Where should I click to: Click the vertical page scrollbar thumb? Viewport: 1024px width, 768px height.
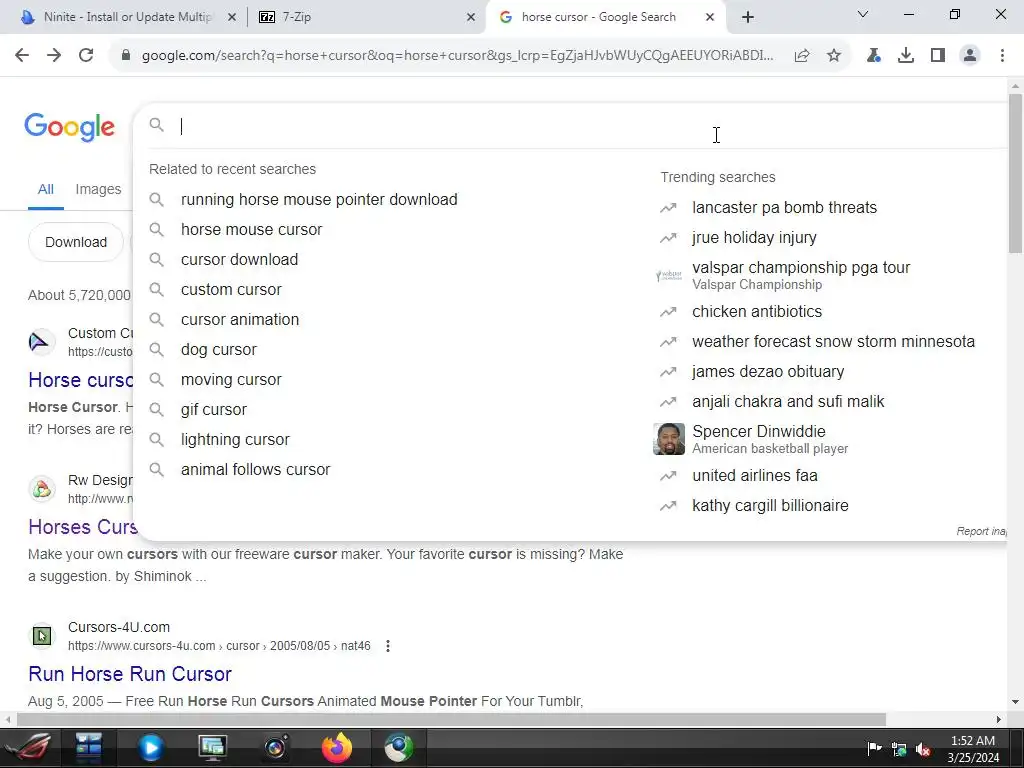coord(1016,173)
